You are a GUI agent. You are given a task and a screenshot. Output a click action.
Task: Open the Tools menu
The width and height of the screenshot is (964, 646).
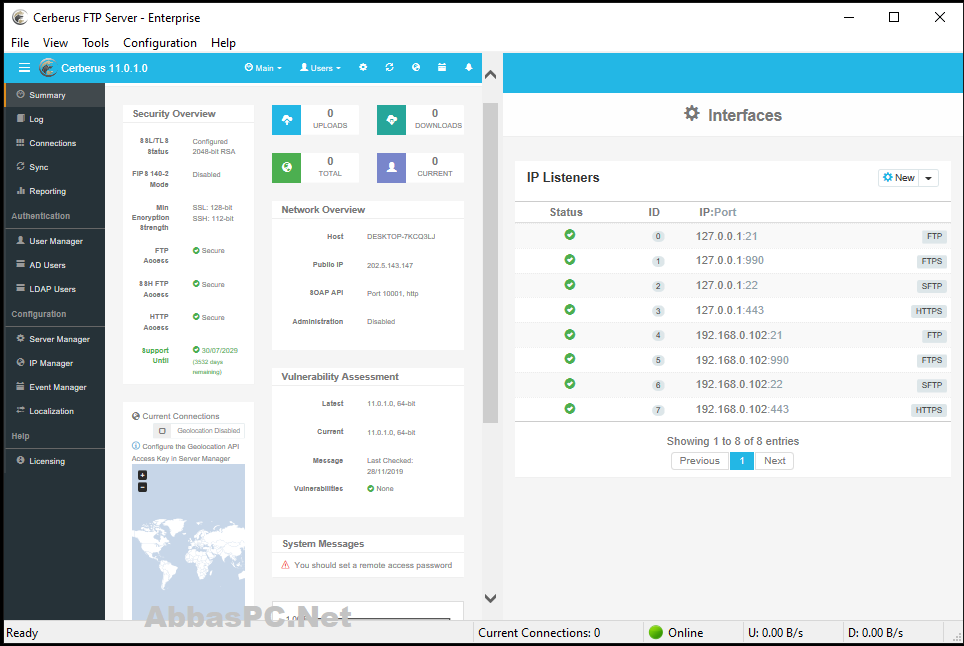(x=95, y=42)
